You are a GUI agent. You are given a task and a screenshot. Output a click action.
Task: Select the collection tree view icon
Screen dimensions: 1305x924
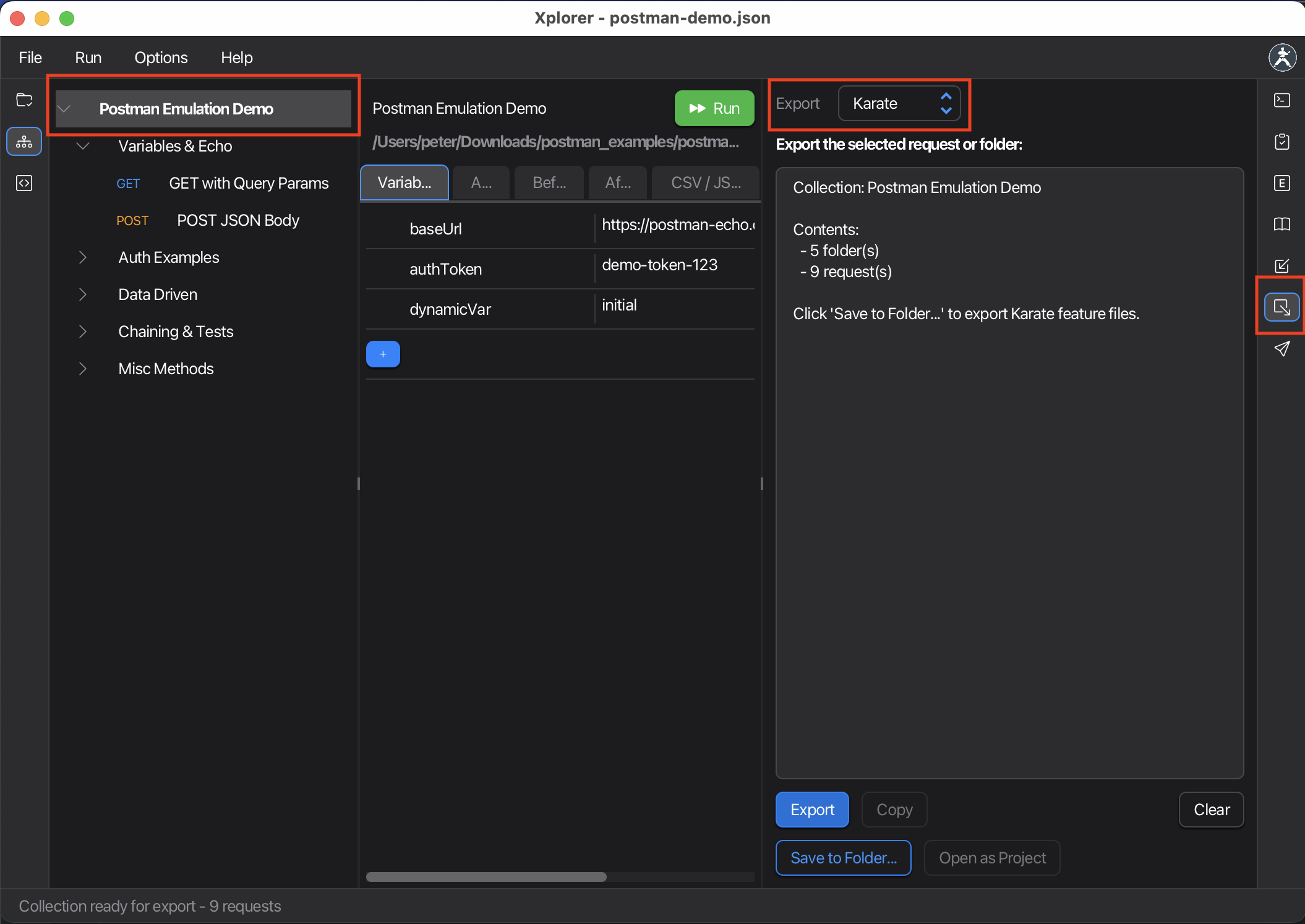coord(24,142)
